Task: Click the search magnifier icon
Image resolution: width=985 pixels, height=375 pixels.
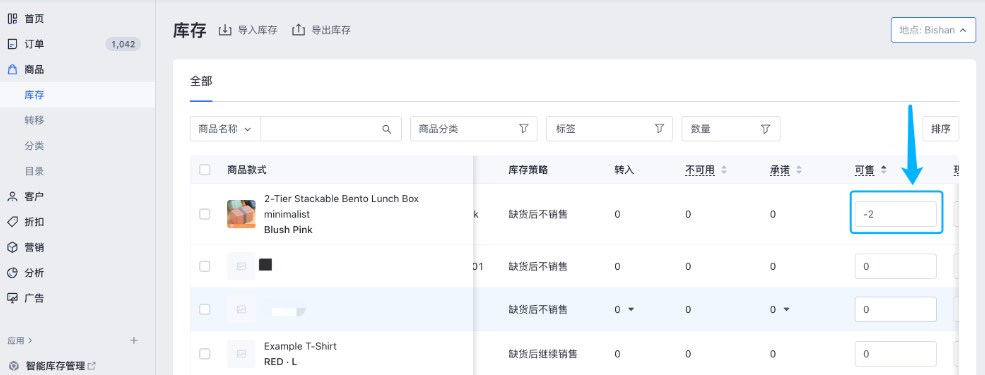Action: pos(387,129)
